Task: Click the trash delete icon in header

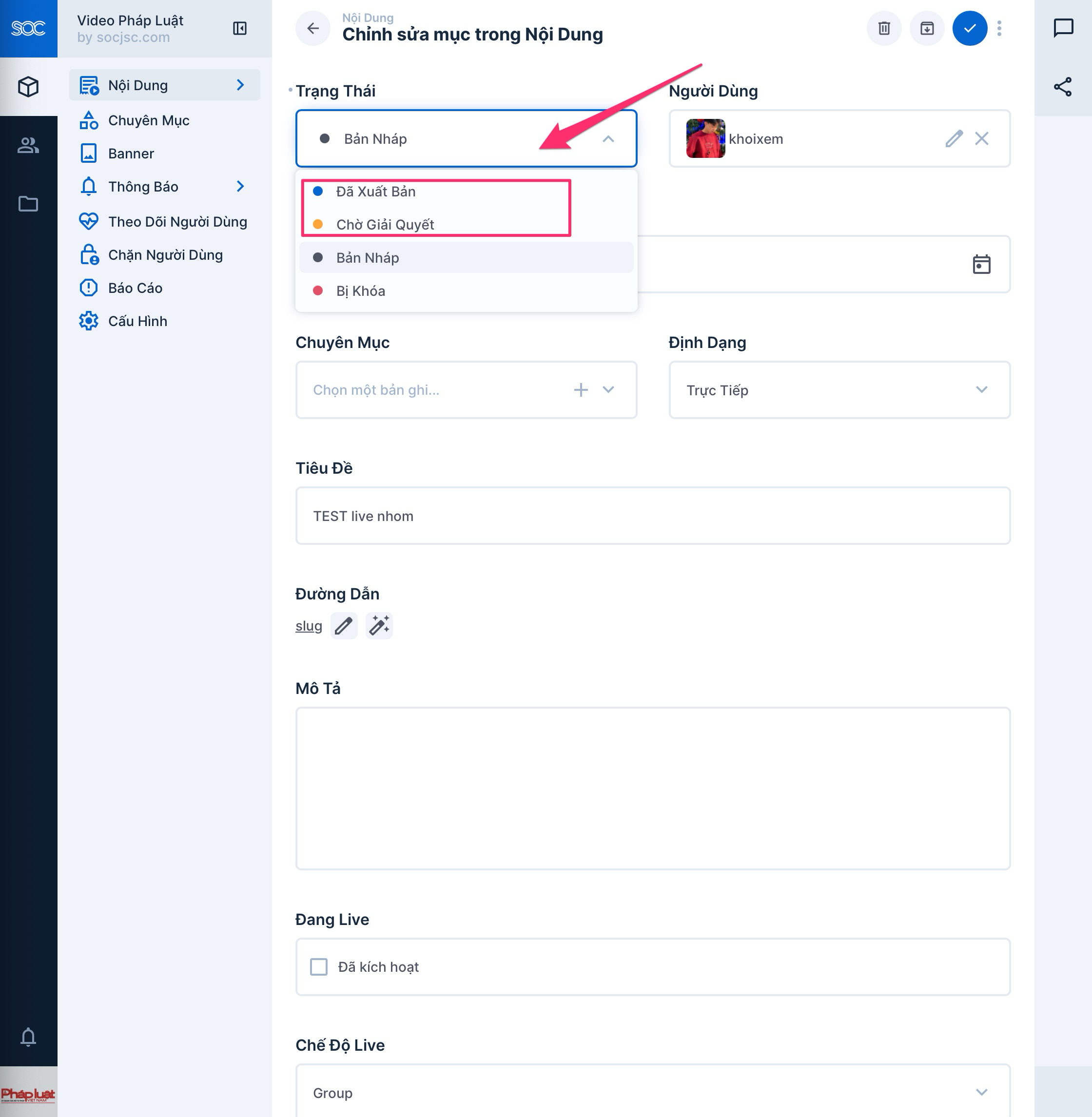Action: (884, 28)
